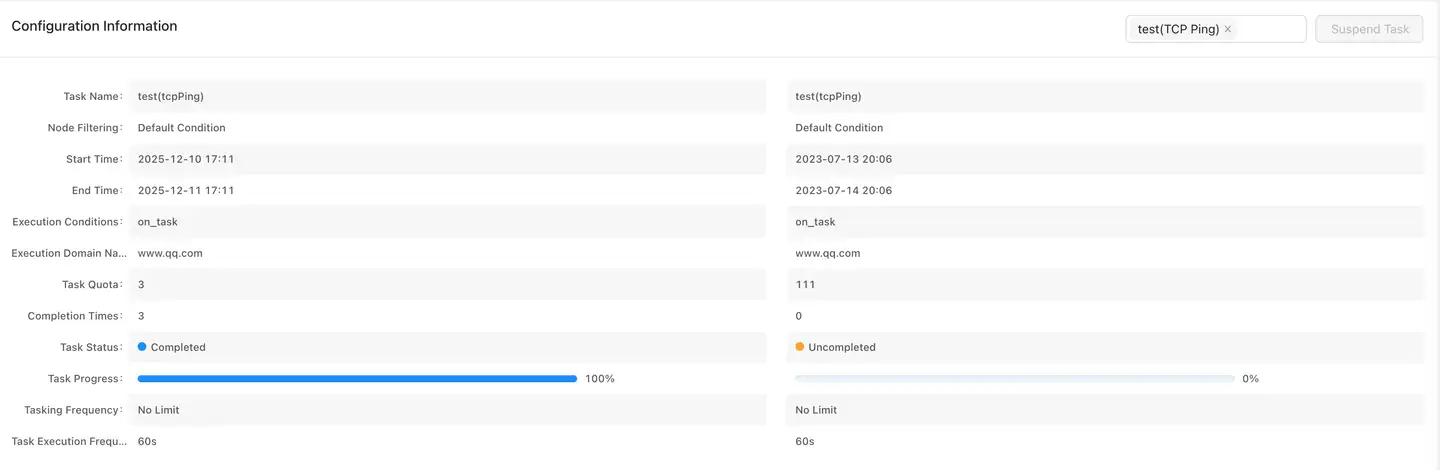1440x470 pixels.
Task: Click the blue 100% task progress bar
Action: (357, 379)
